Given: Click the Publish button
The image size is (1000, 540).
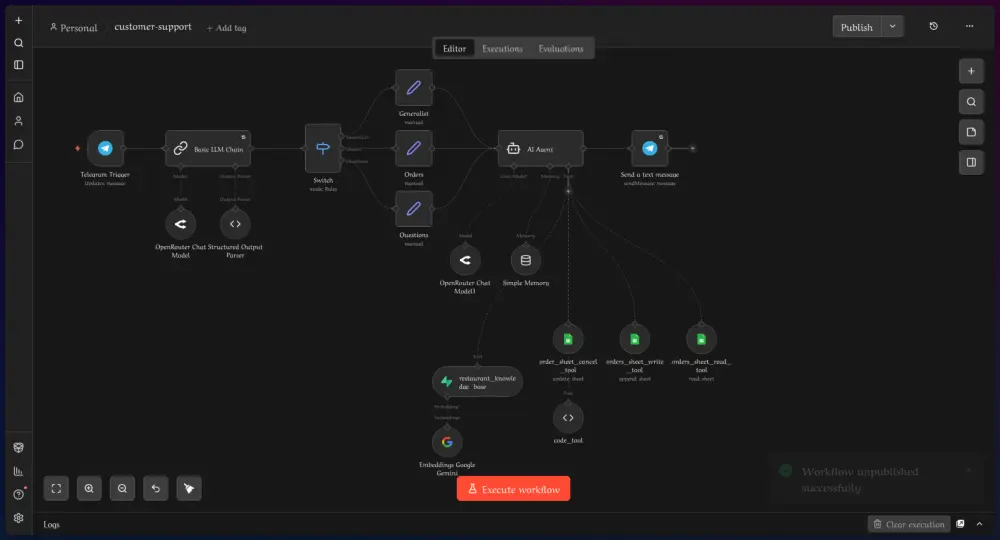Looking at the screenshot, I should coord(857,27).
